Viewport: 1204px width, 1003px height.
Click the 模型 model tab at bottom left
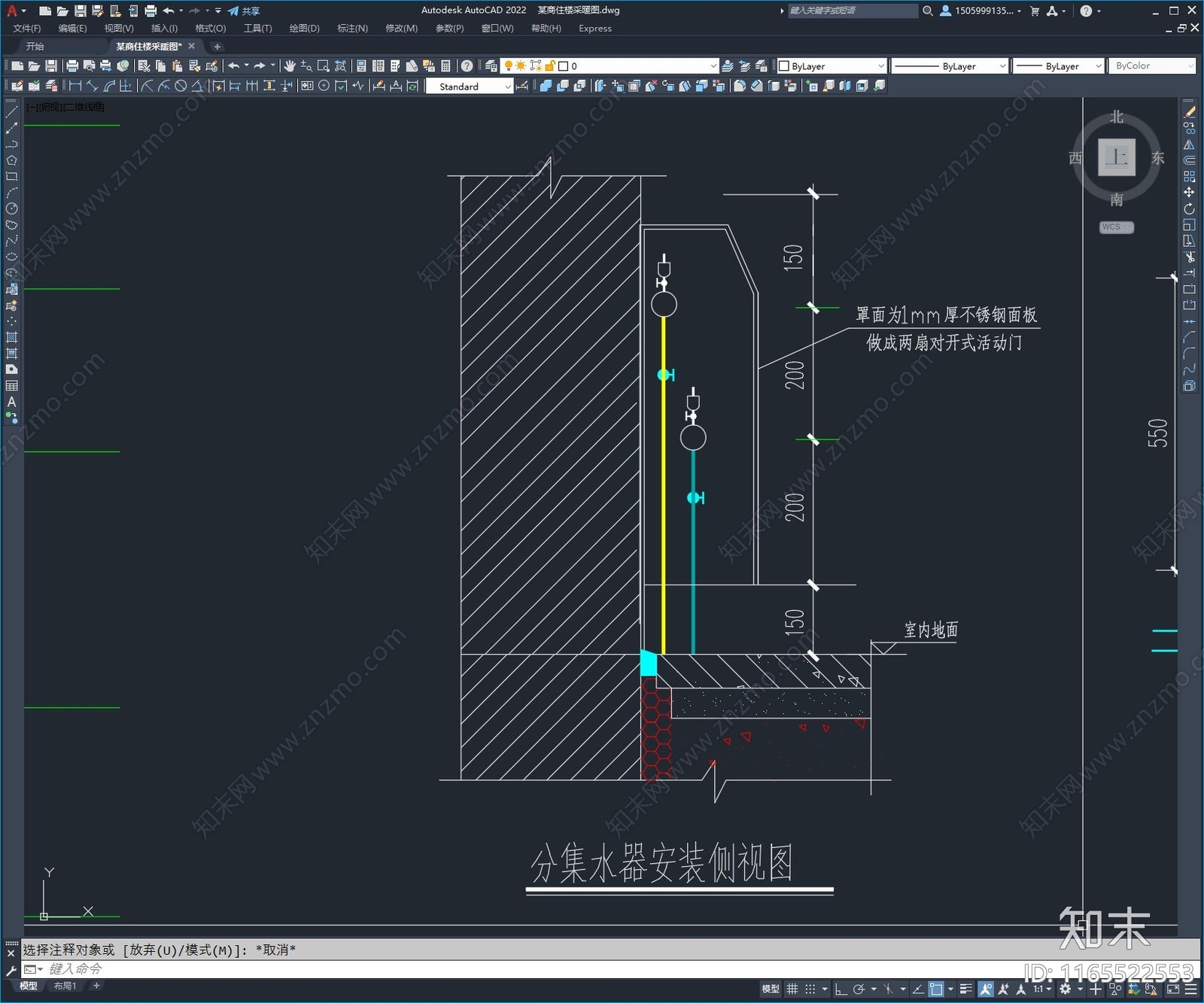[29, 986]
